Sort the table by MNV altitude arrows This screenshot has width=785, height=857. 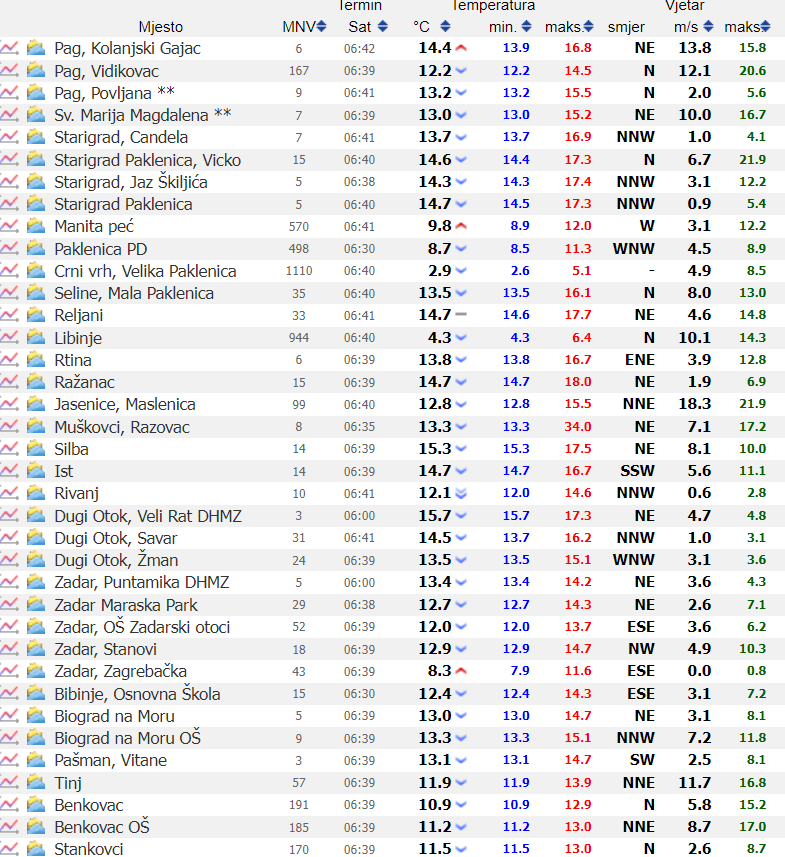(321, 26)
